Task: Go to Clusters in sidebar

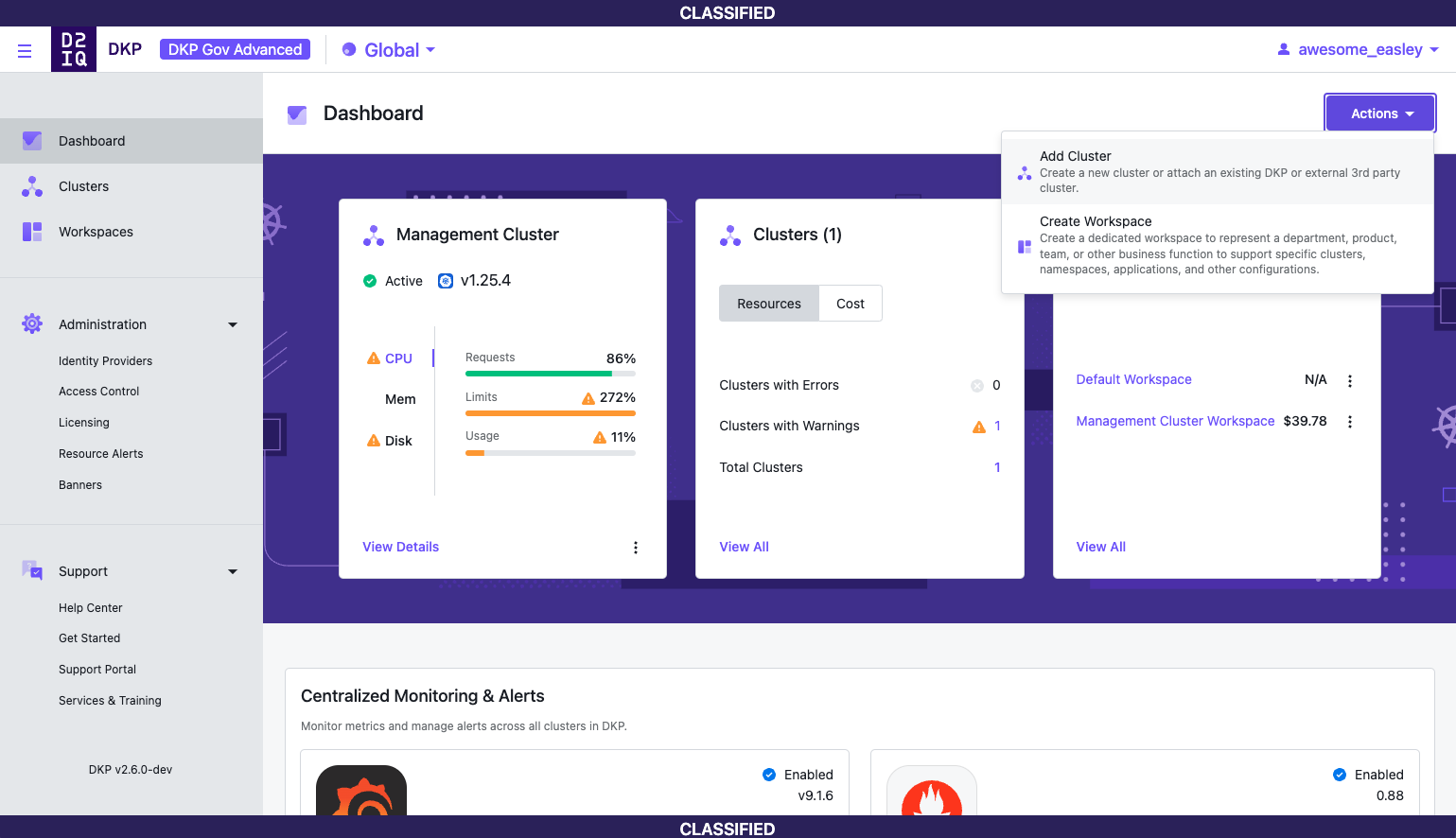Action: [x=132, y=186]
